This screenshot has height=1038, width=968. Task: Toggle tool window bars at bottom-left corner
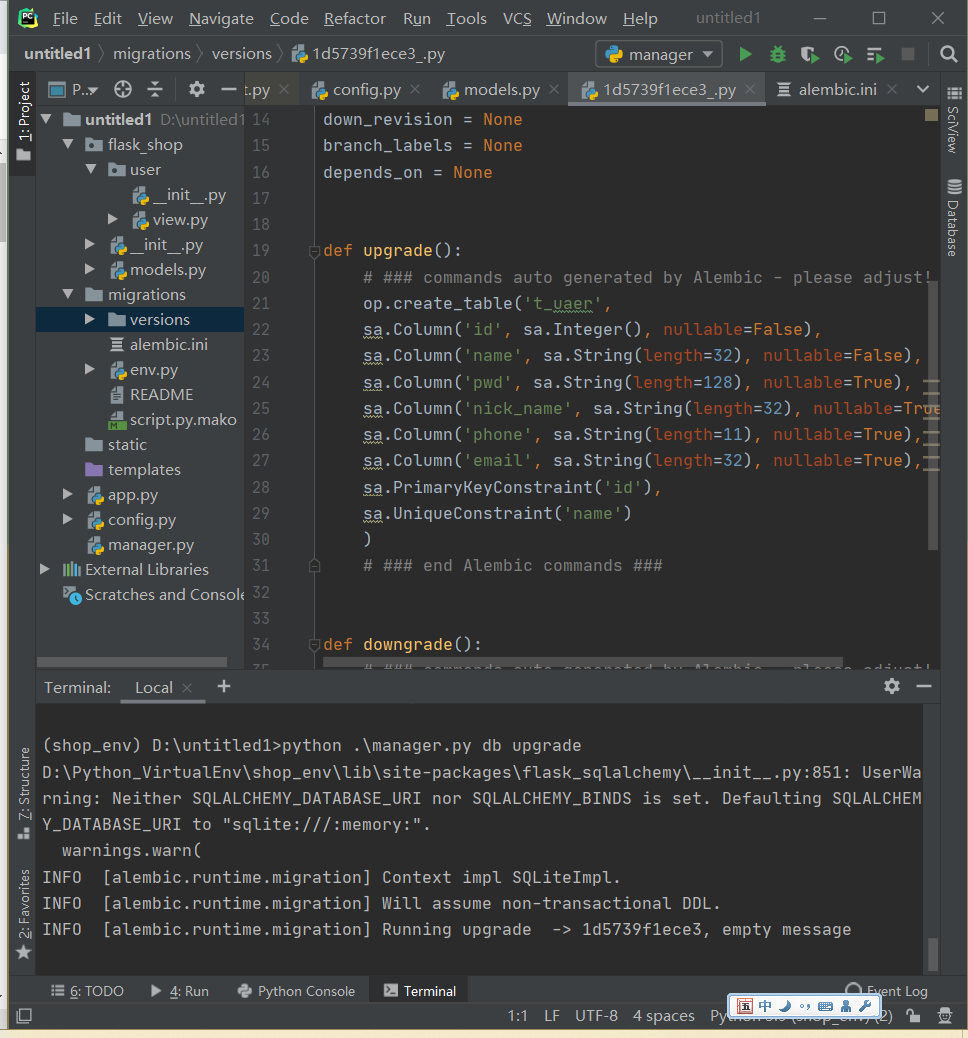click(x=24, y=1015)
